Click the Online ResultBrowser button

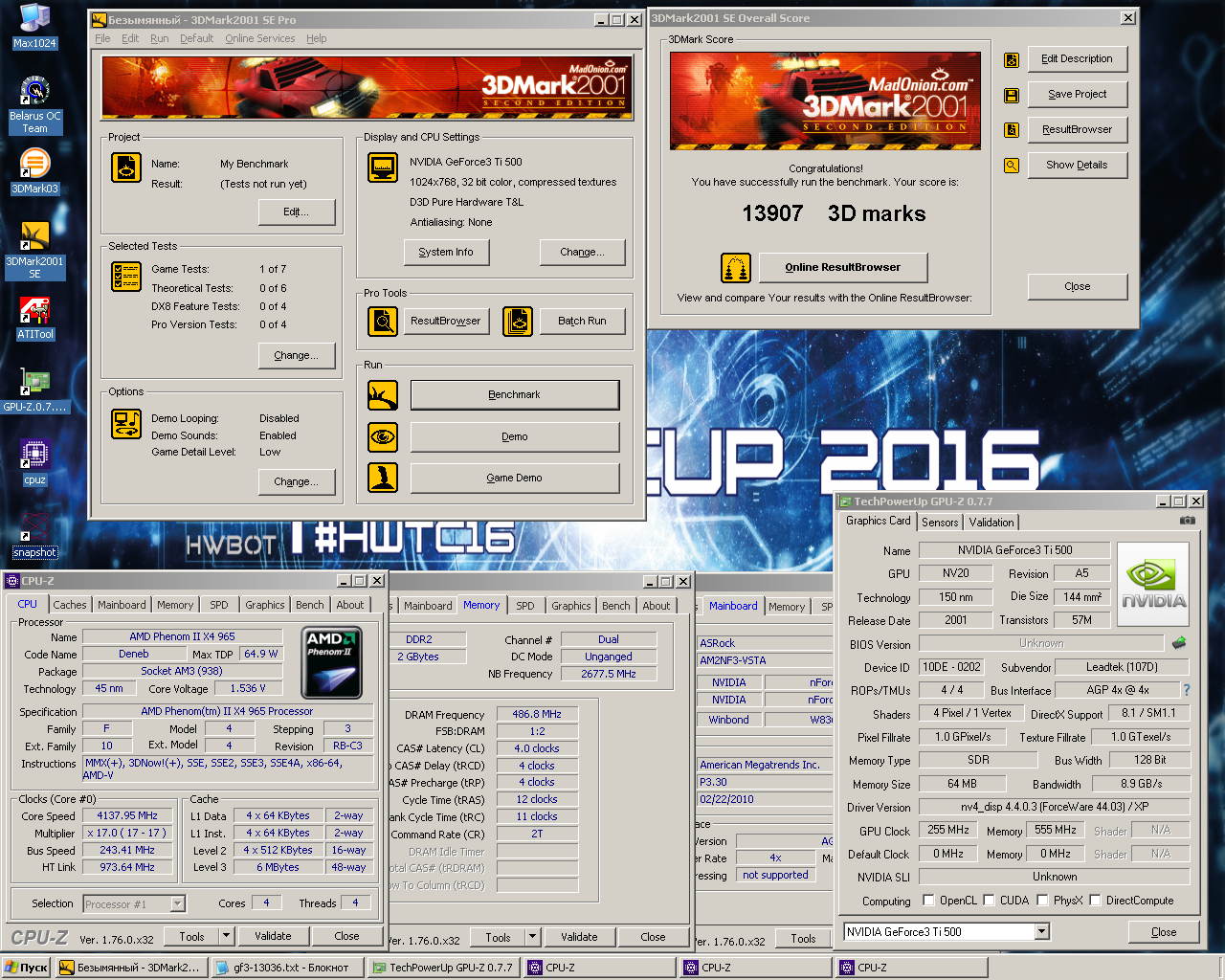click(843, 267)
